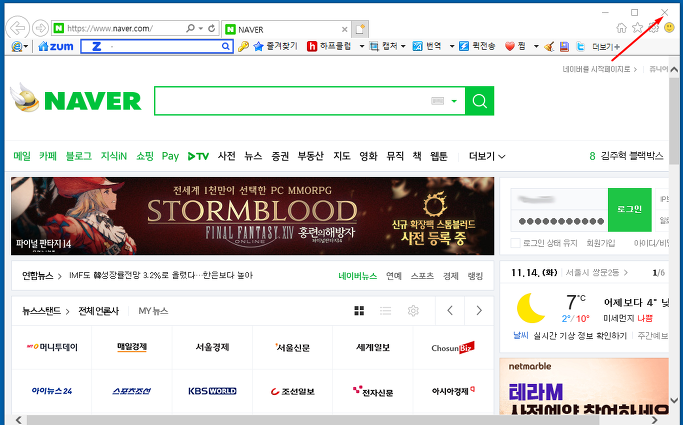This screenshot has height=425, width=683.
Task: Open 하프클럽 toolbar shortcut
Action: [x=329, y=46]
